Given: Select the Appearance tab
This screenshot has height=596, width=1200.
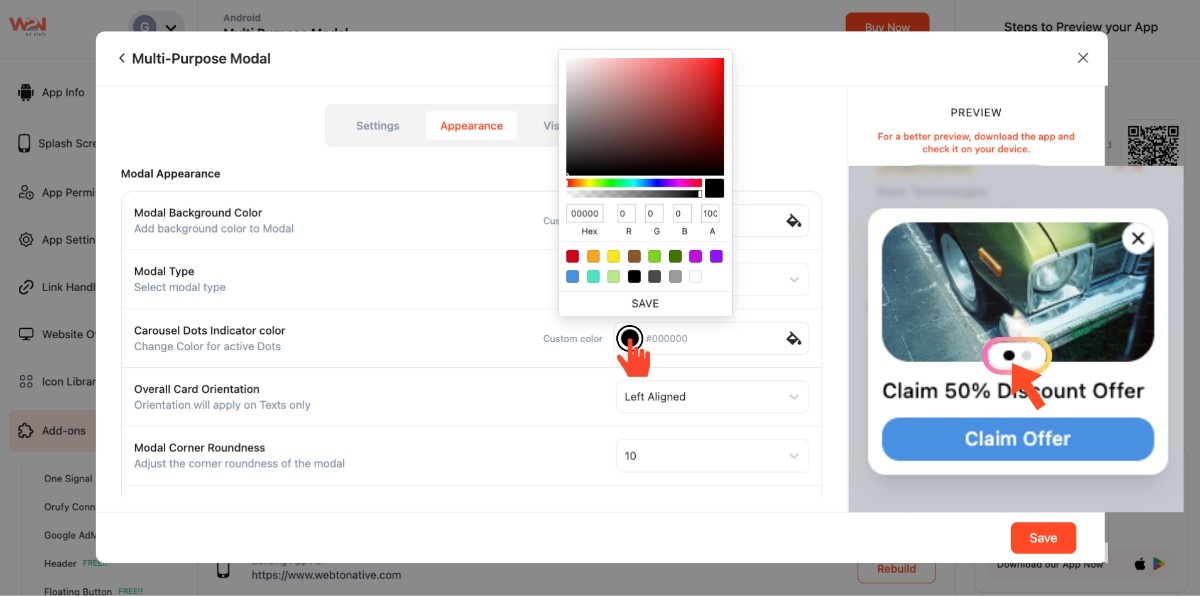Looking at the screenshot, I should (471, 126).
